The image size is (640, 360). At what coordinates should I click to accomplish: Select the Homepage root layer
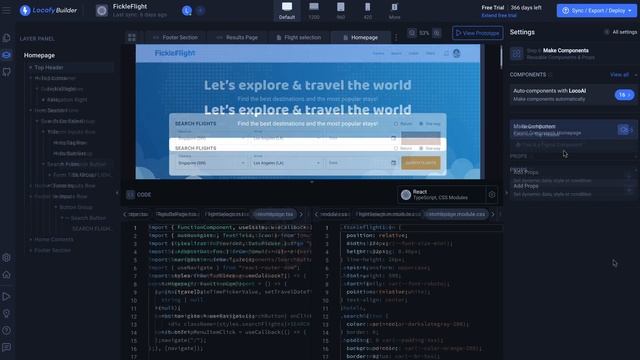39,55
